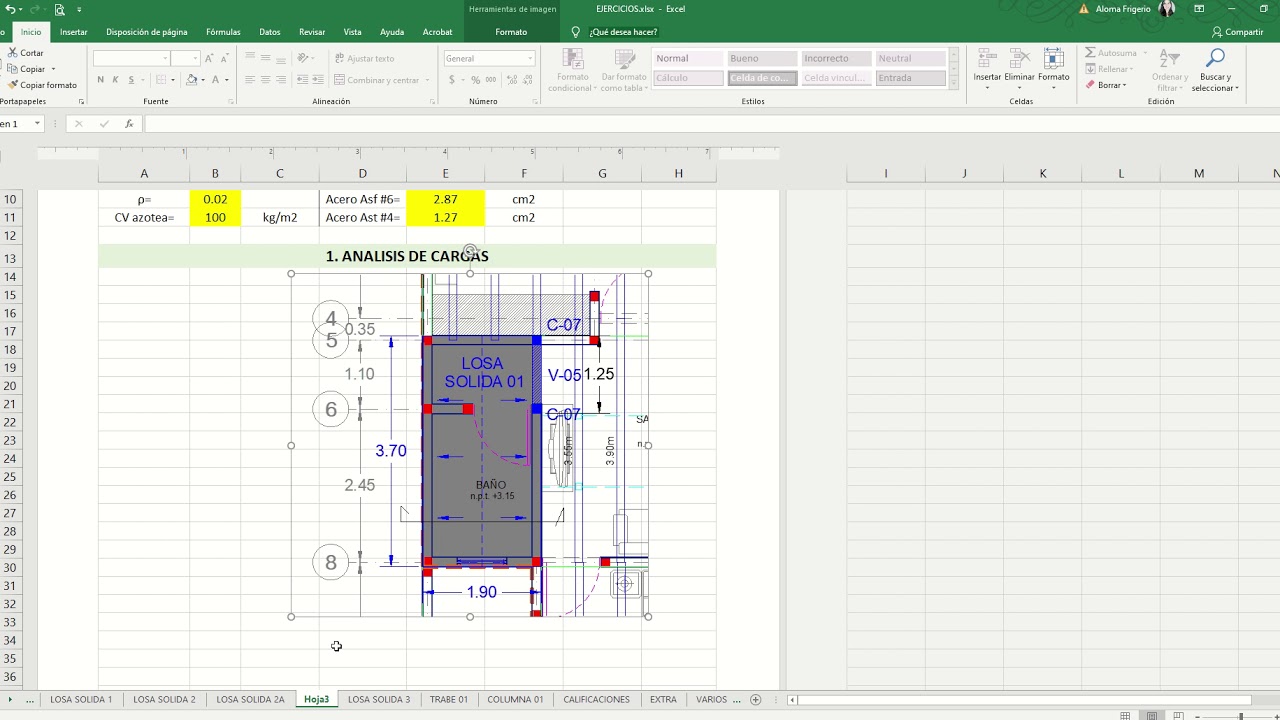
Task: Click the ribbon display options icon
Action: (x=1199, y=9)
